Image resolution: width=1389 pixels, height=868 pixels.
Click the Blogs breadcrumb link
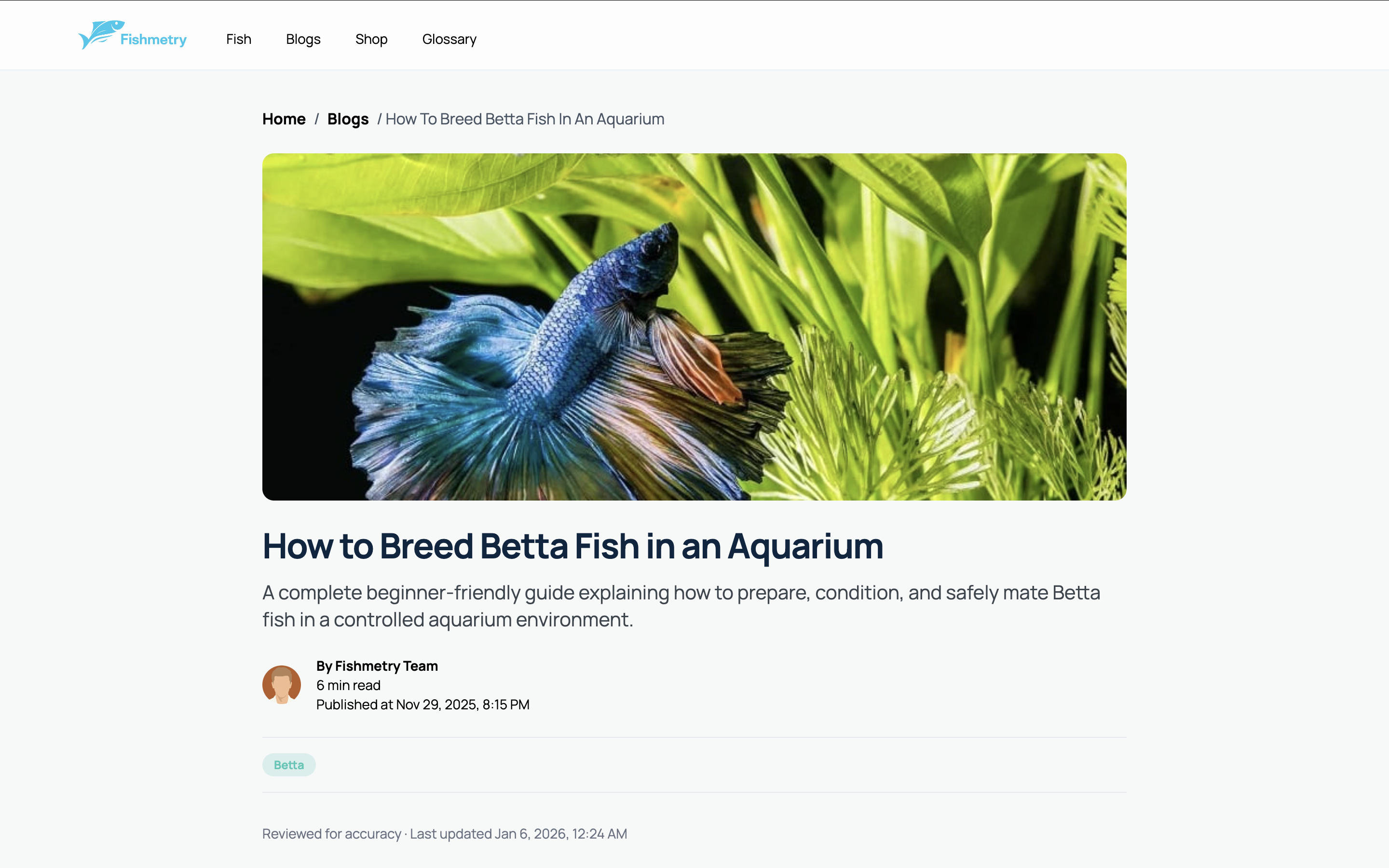347,119
